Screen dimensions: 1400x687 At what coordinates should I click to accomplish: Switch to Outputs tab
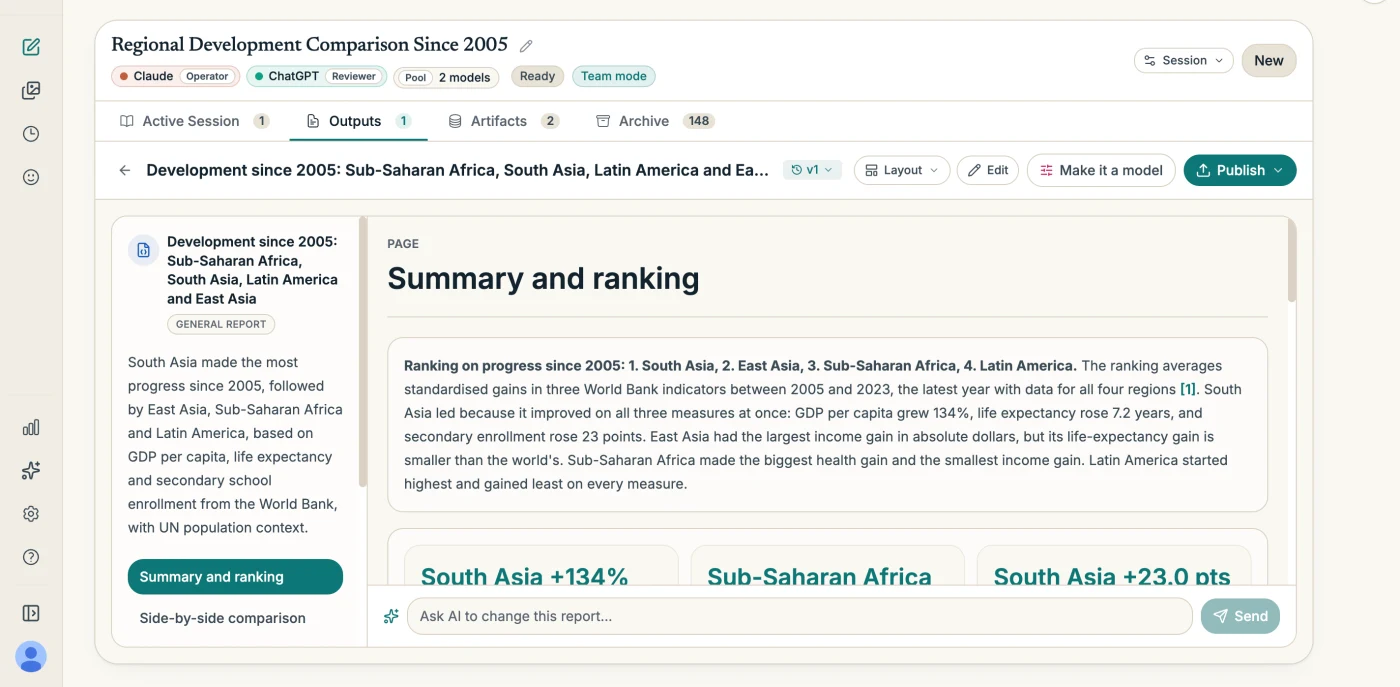click(x=359, y=121)
